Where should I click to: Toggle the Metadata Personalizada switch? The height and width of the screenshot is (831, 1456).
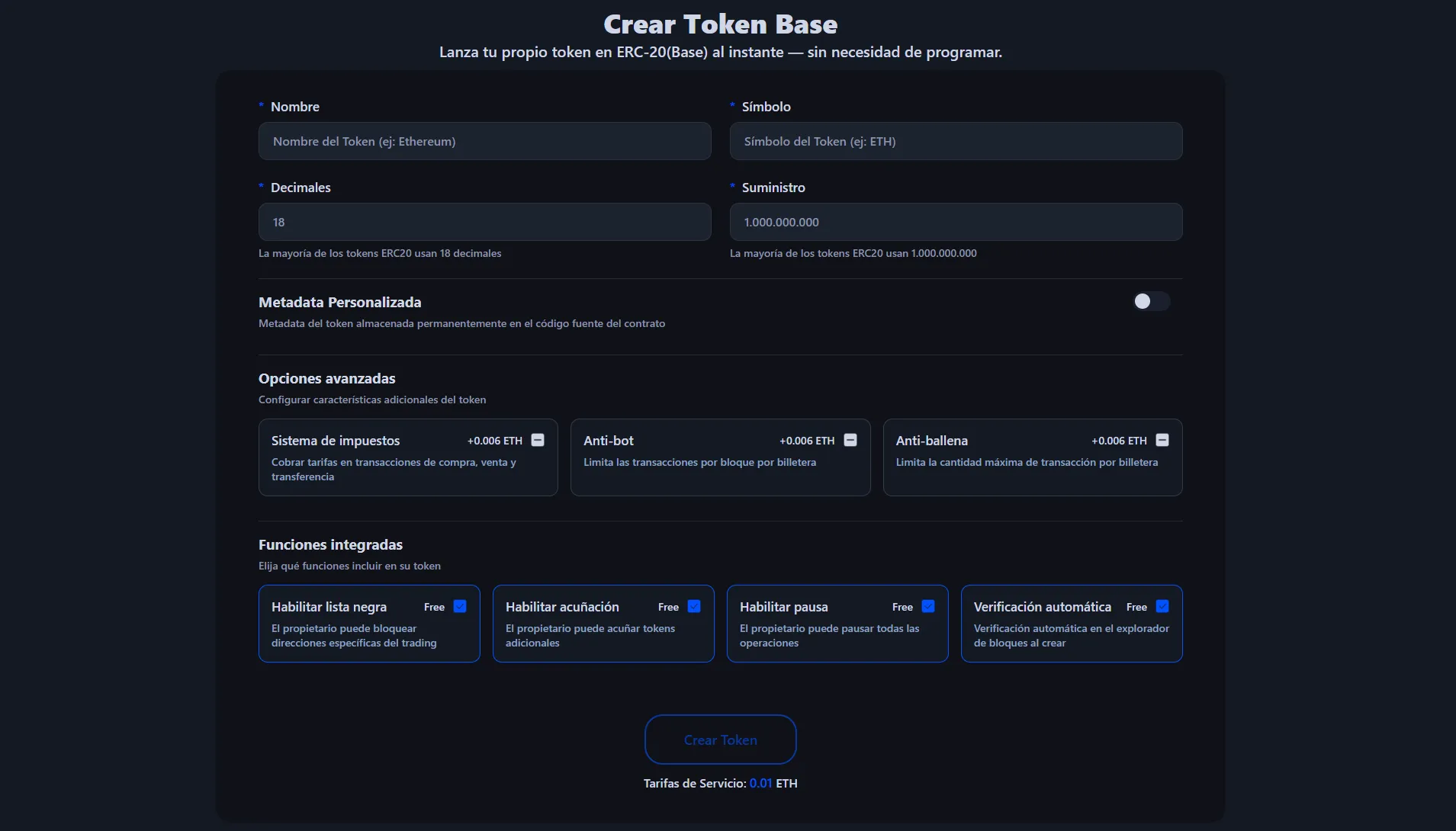(x=1150, y=302)
